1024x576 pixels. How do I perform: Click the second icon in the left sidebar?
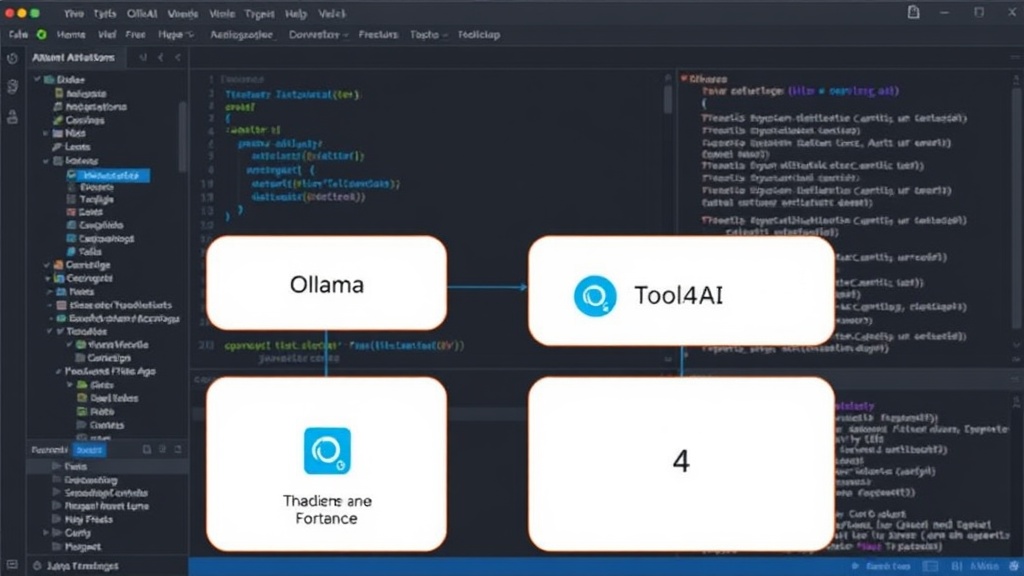12,87
